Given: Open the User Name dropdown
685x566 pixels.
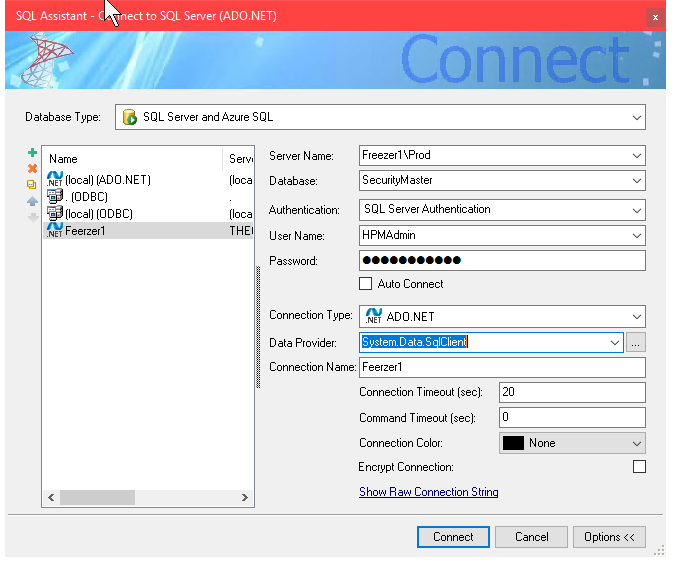Looking at the screenshot, I should tap(637, 236).
